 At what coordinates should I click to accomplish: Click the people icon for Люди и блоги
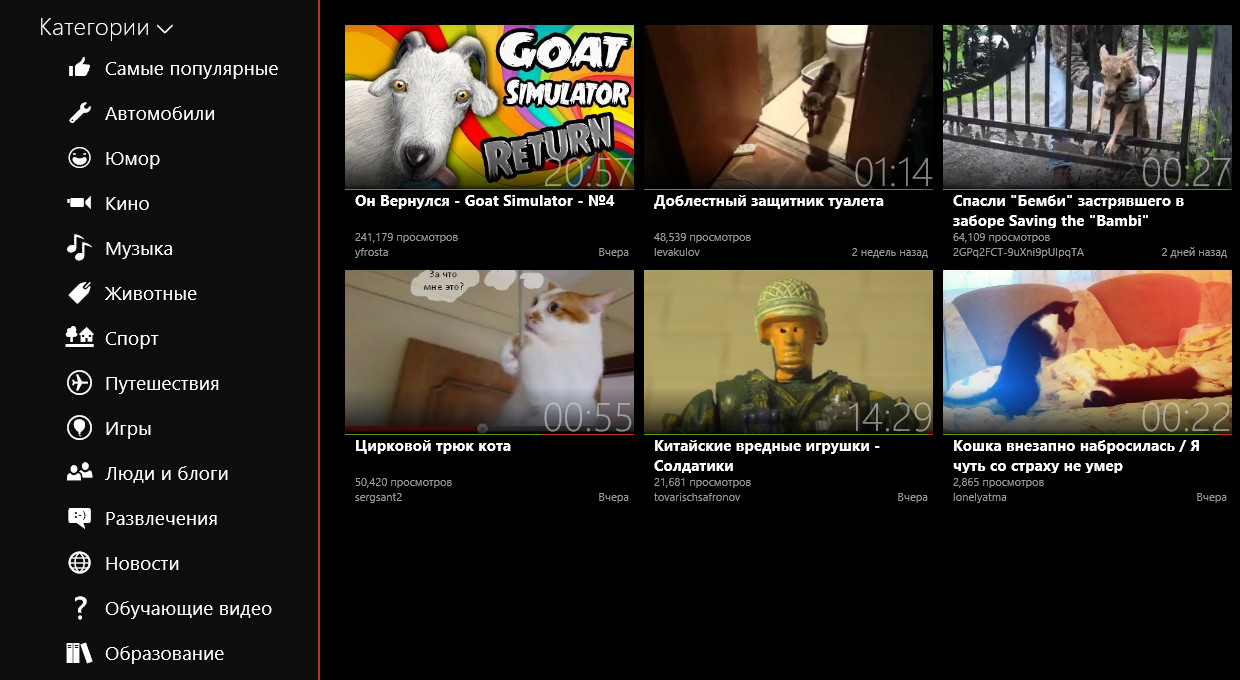[x=79, y=472]
